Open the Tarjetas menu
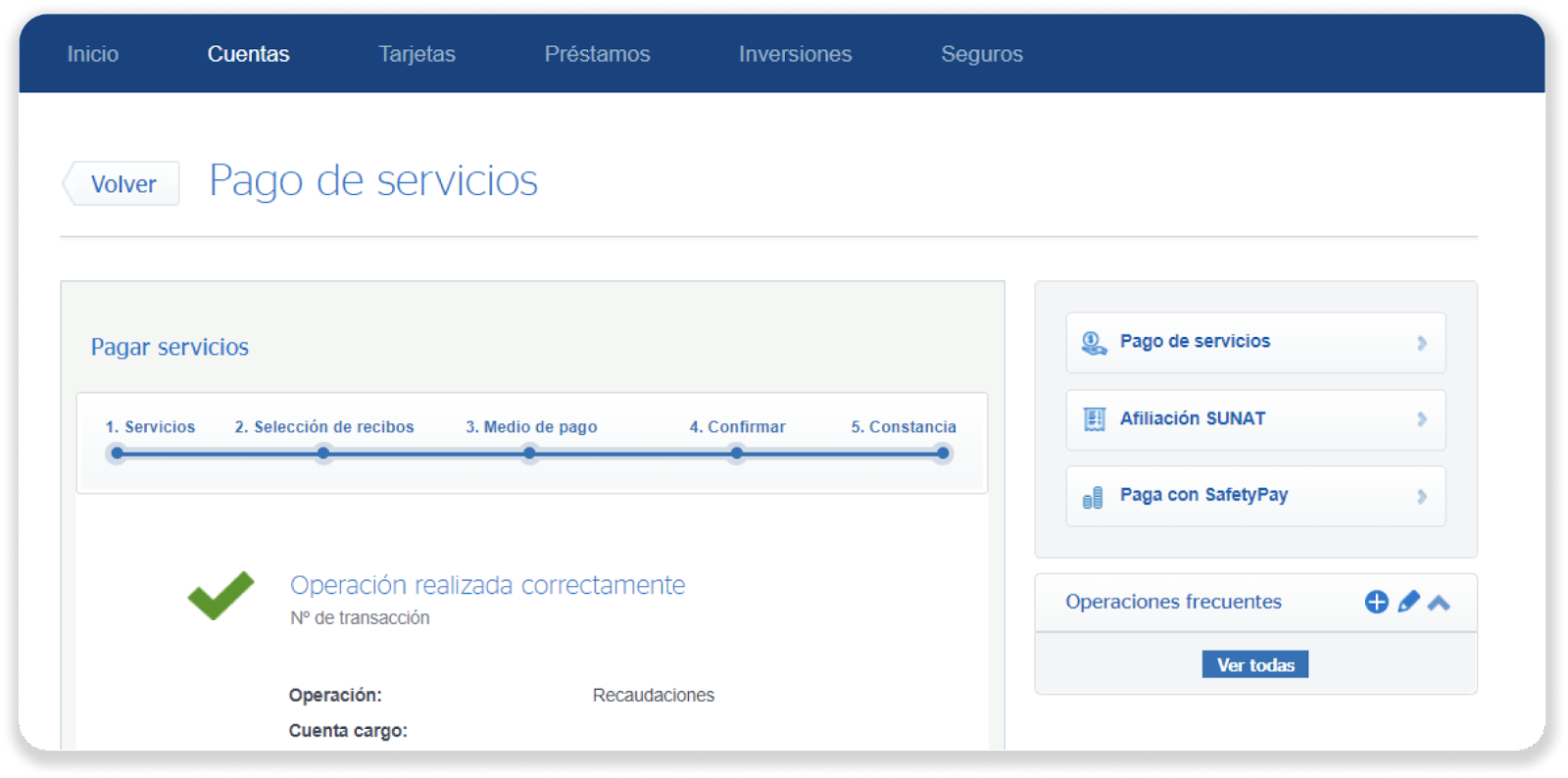Image resolution: width=1568 pixels, height=778 pixels. coord(416,54)
